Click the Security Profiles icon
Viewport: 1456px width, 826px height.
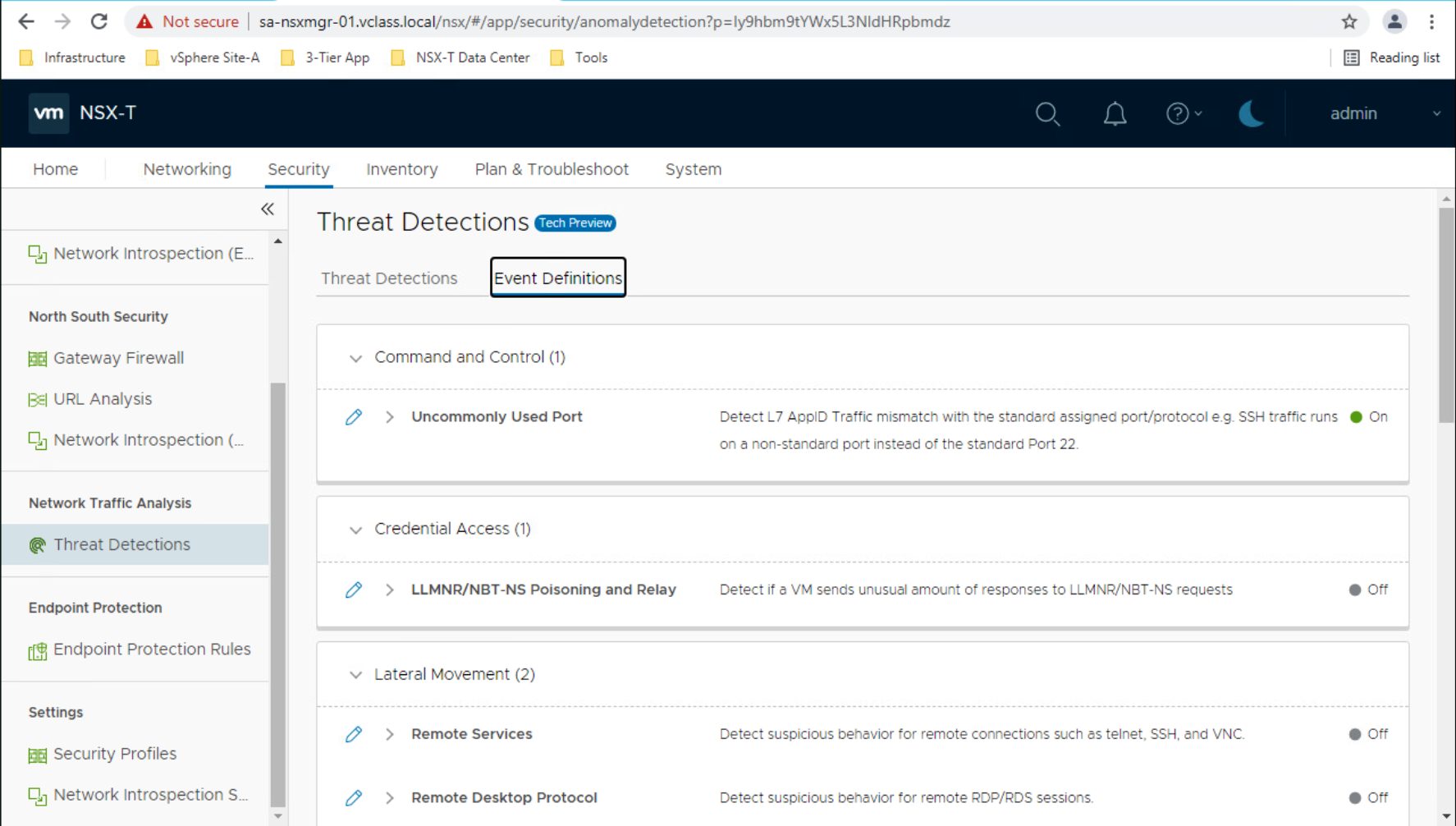click(x=38, y=755)
